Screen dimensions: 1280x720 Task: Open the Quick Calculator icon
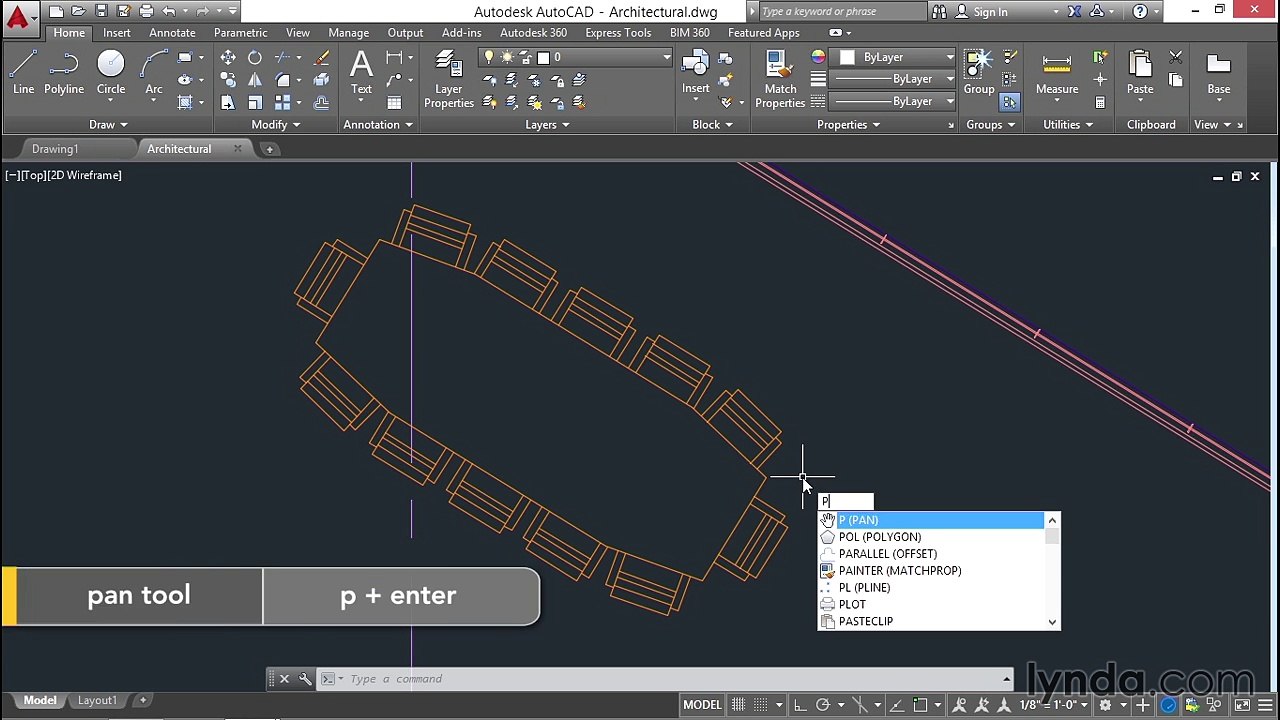(1100, 102)
